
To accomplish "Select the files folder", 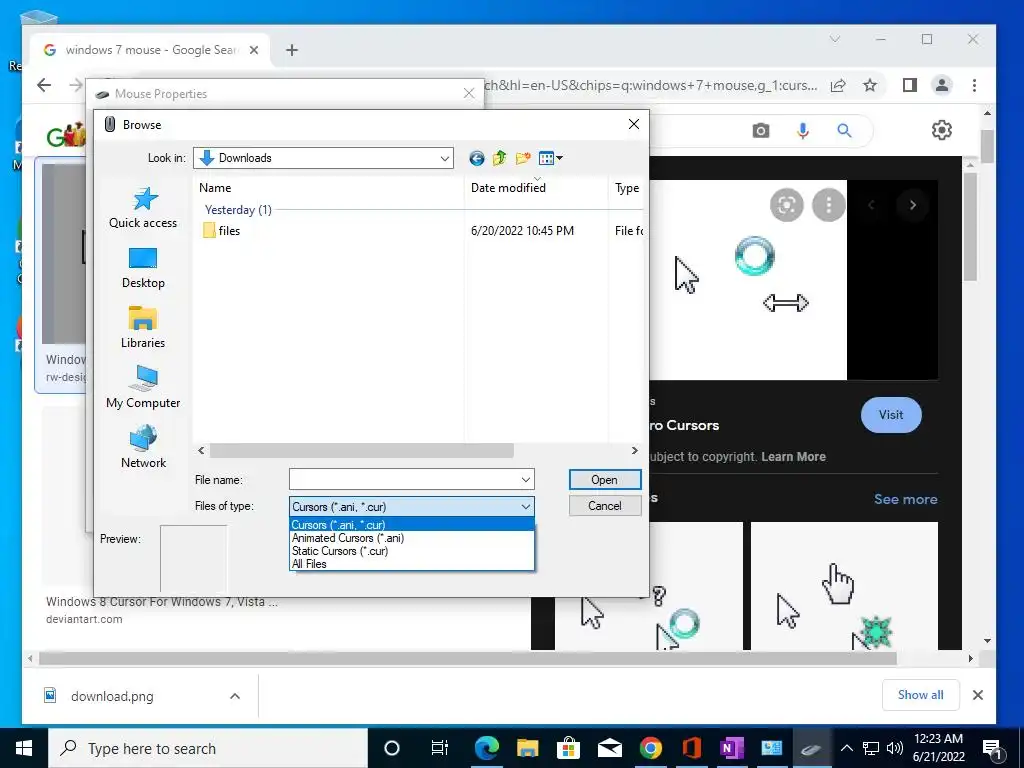I will click(221, 231).
